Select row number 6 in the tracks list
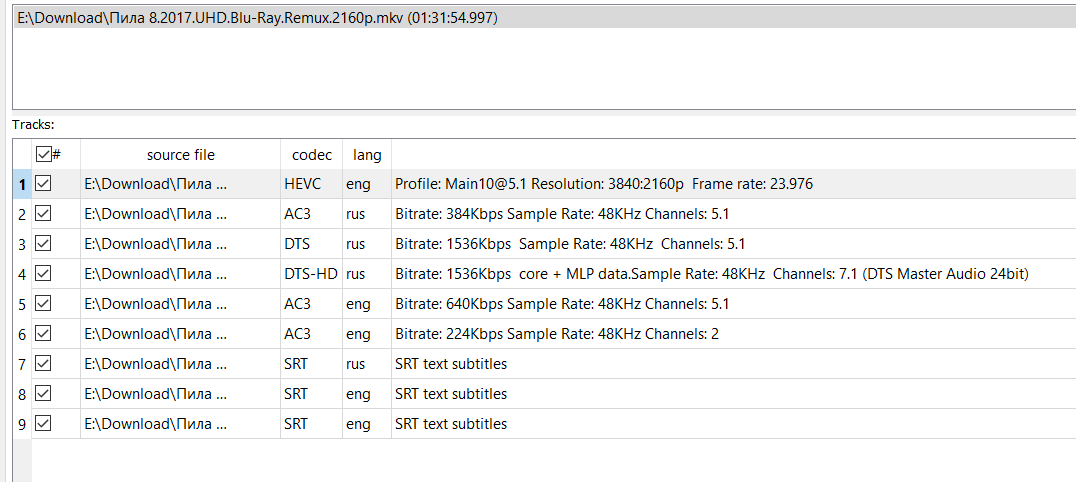Image resolution: width=1076 pixels, height=482 pixels. (21, 334)
